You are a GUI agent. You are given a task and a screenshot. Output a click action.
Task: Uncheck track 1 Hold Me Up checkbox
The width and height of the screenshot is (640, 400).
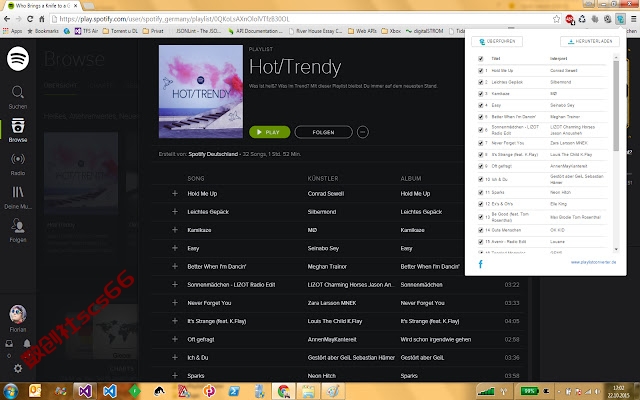point(480,71)
